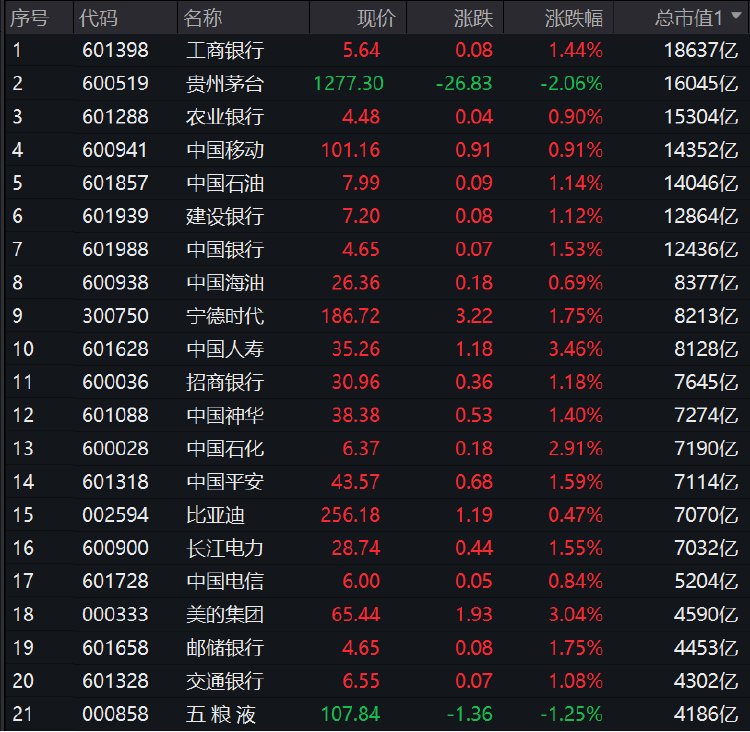The height and width of the screenshot is (732, 750).
Task: Select stock name 招商银行
Action: click(x=225, y=382)
